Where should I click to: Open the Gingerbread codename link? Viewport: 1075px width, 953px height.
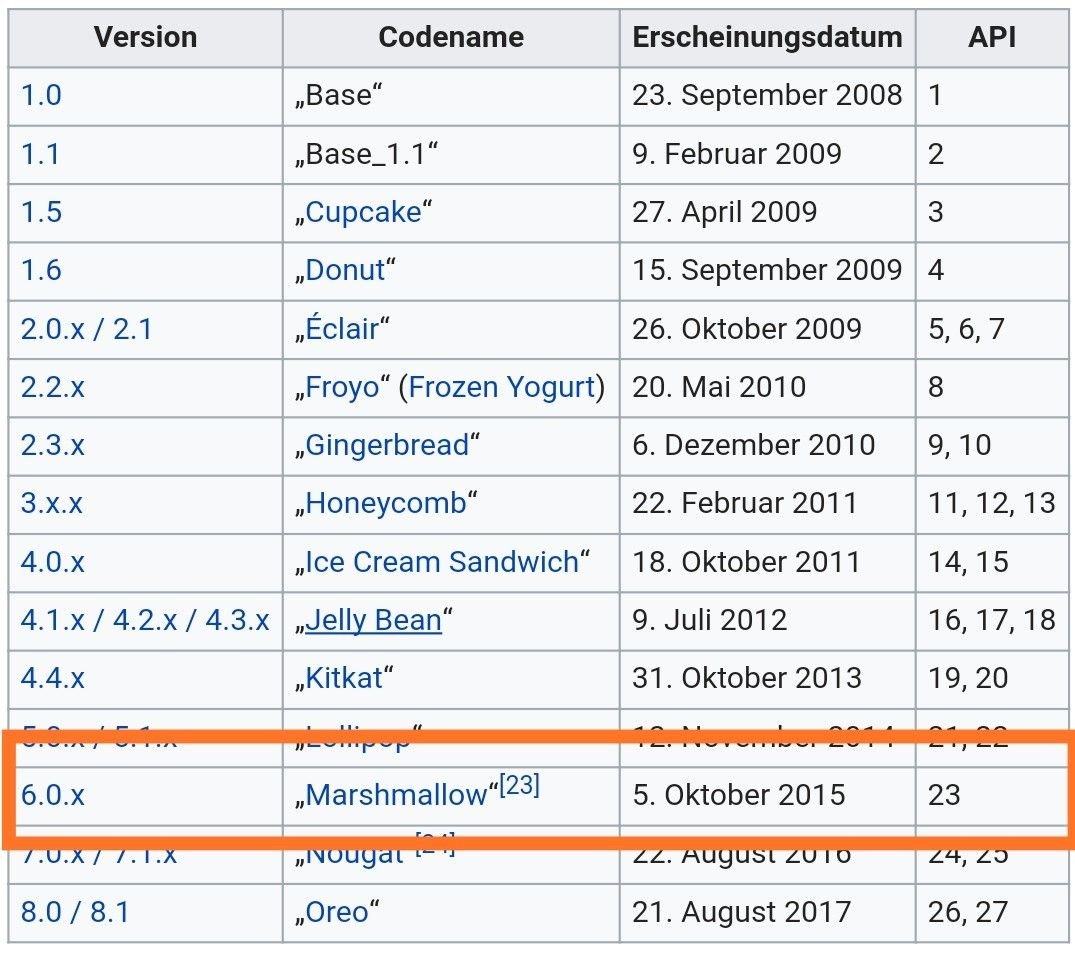coord(387,446)
